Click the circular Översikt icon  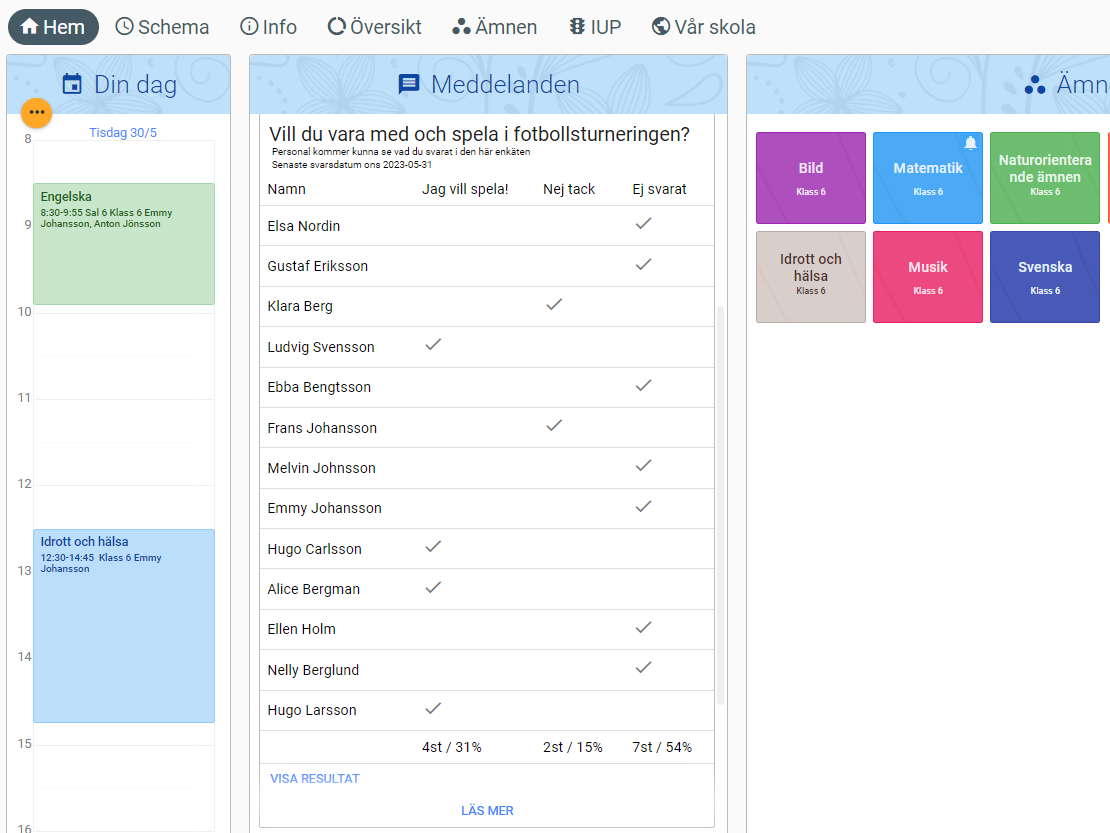[337, 27]
